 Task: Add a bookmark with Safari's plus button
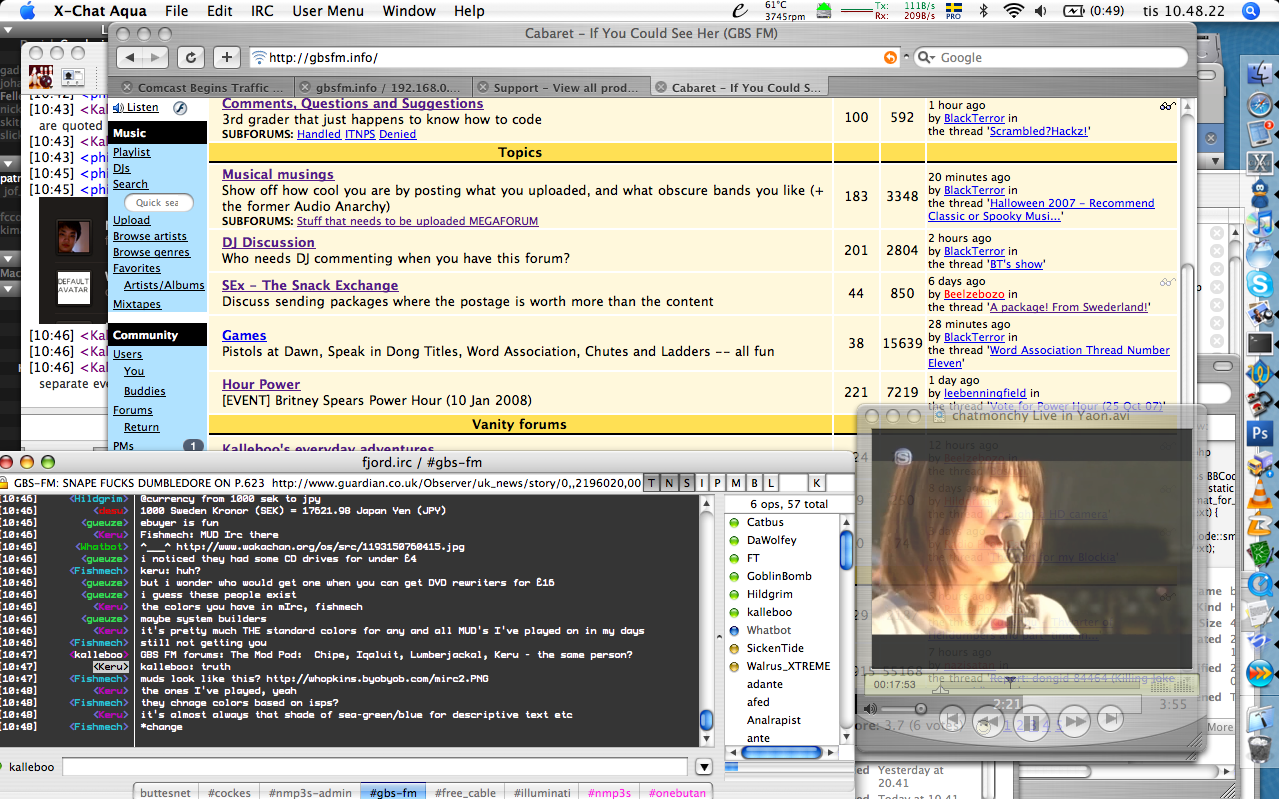tap(227, 57)
